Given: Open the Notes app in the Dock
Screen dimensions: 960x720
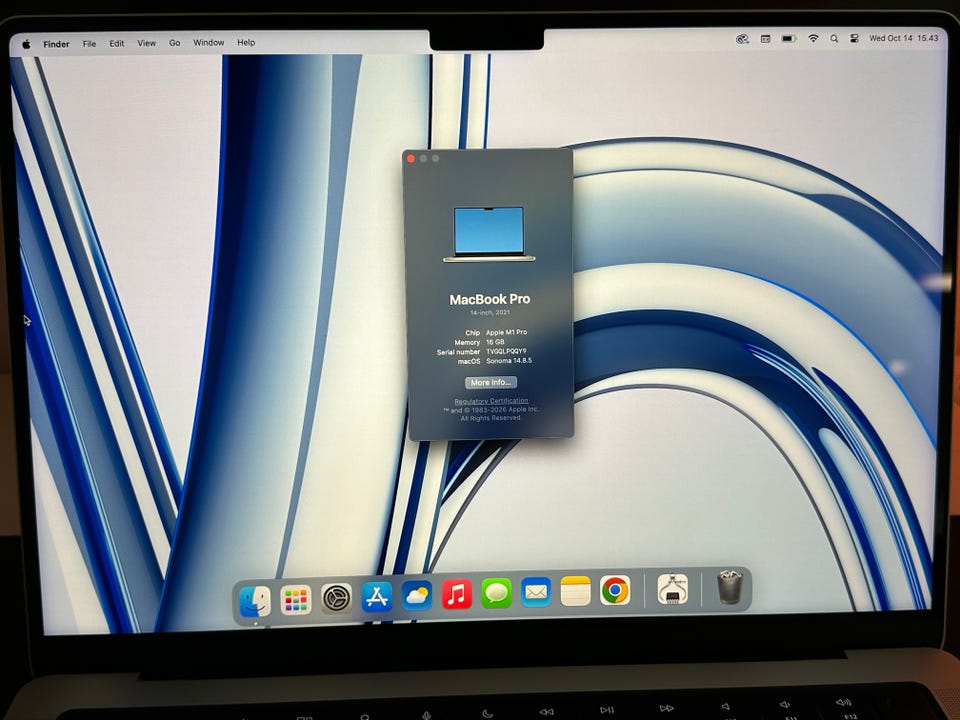Looking at the screenshot, I should click(576, 591).
